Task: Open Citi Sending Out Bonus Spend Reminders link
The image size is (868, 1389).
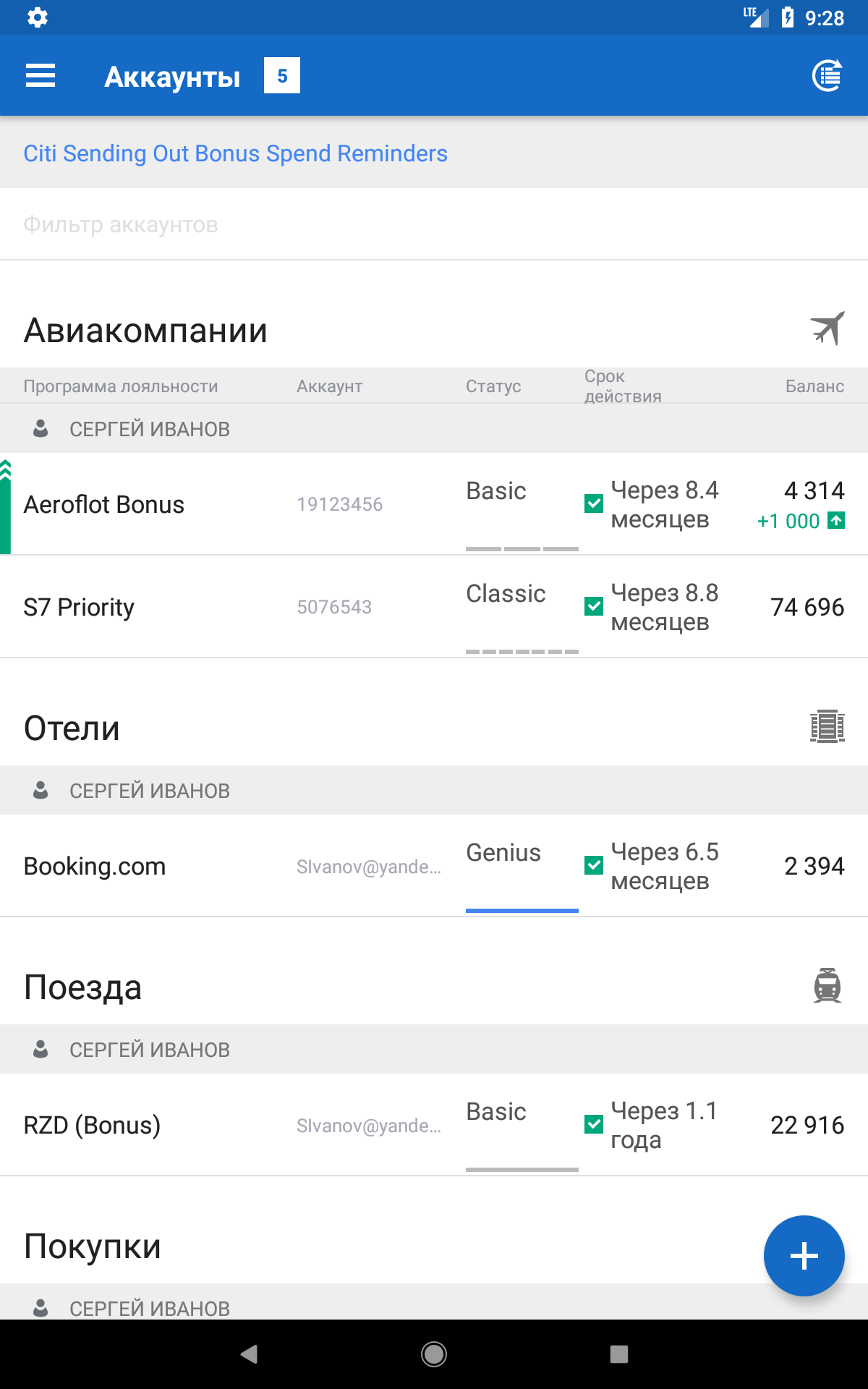Action: coord(235,153)
